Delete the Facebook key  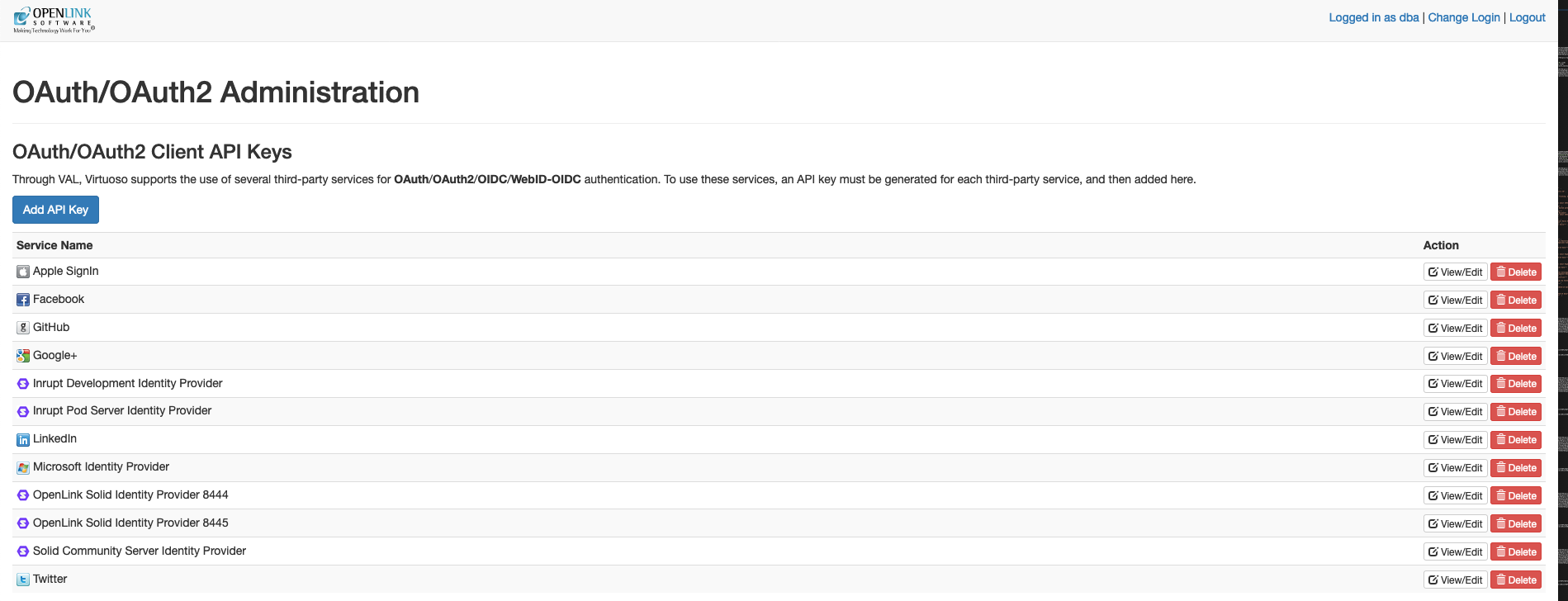click(x=1516, y=300)
